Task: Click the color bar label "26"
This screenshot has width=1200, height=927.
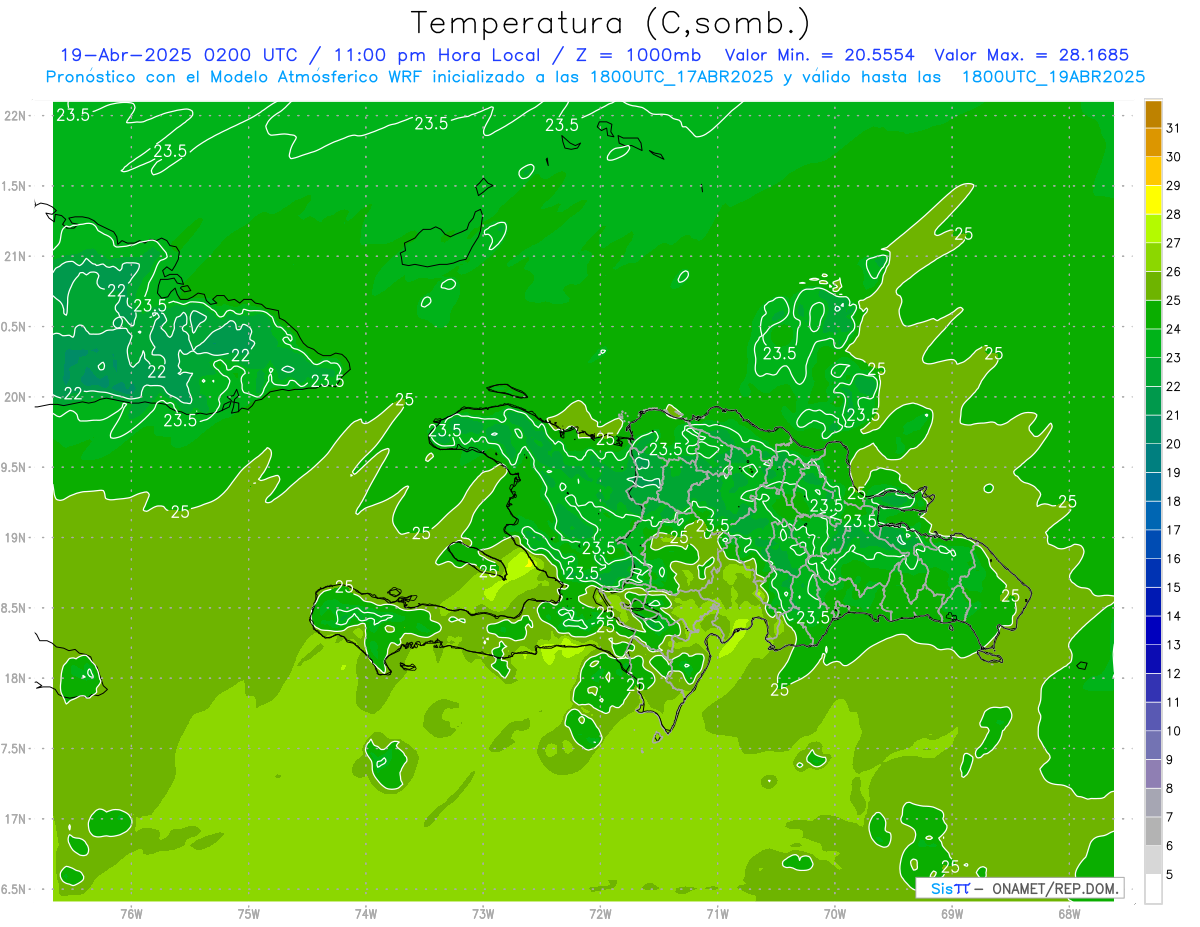Action: tap(1174, 271)
